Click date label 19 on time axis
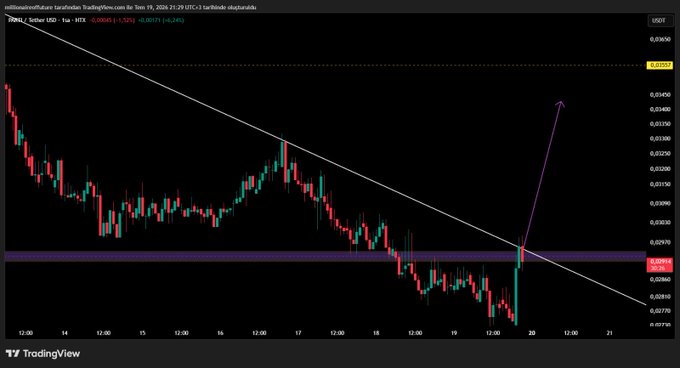 [454, 333]
